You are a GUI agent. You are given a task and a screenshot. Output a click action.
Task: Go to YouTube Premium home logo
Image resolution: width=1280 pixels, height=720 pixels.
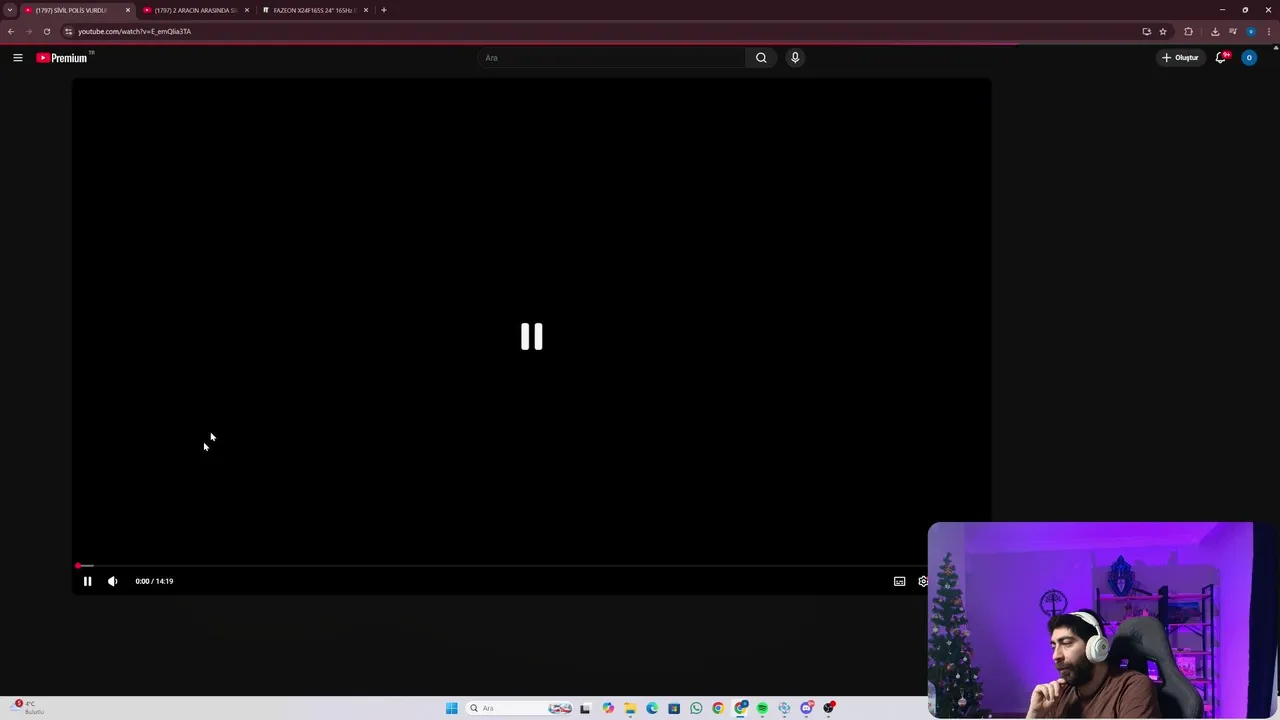(x=63, y=58)
